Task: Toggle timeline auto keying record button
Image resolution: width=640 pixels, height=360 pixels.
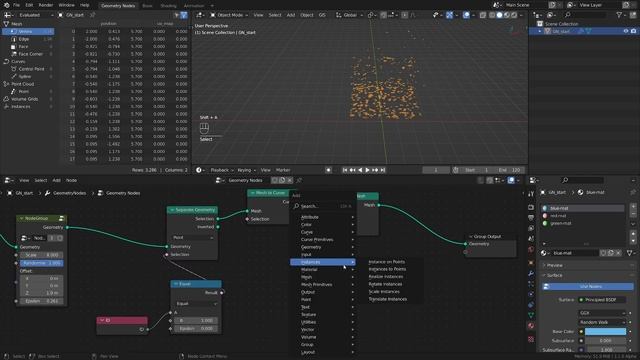Action: click(x=328, y=170)
